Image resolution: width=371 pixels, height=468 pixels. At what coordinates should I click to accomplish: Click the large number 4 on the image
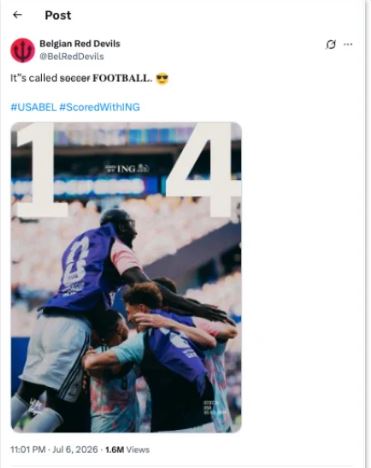[x=203, y=170]
